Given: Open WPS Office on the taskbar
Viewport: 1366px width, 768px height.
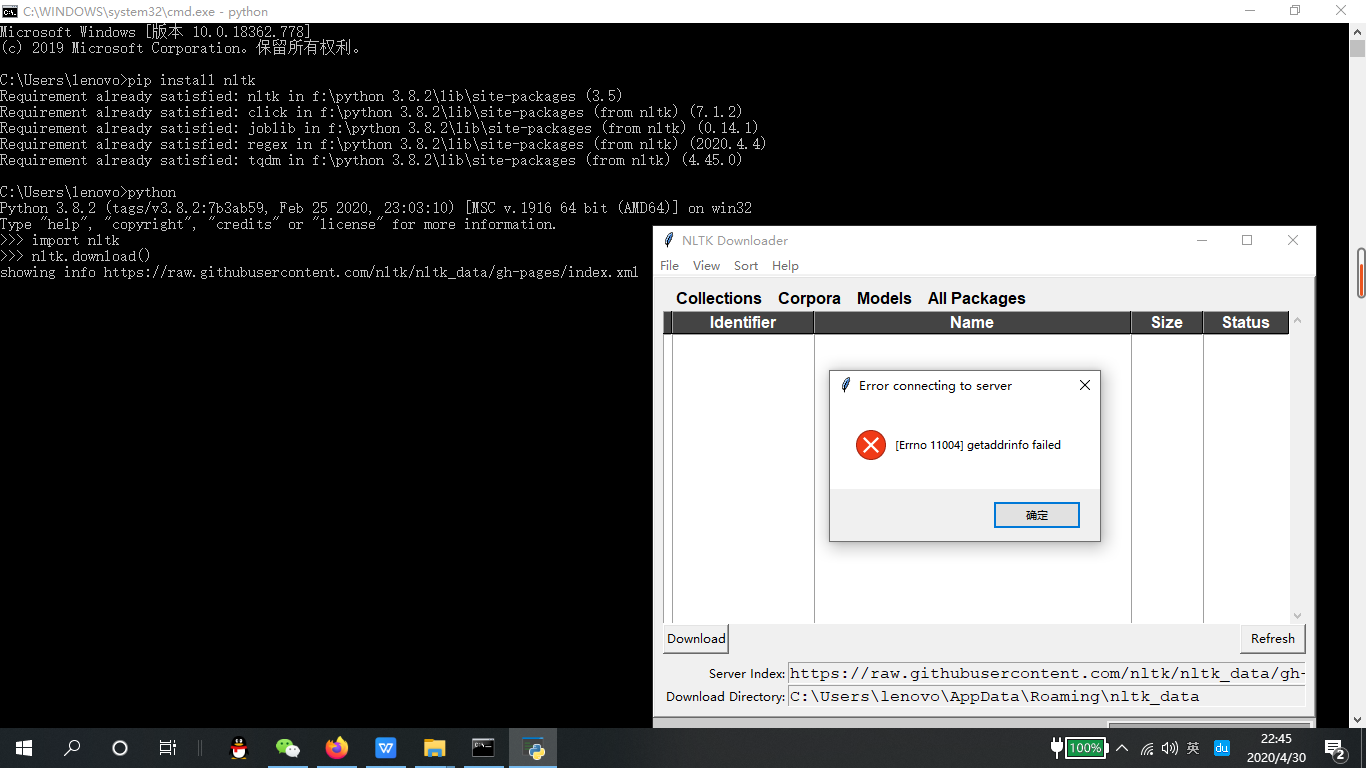Looking at the screenshot, I should [x=386, y=748].
